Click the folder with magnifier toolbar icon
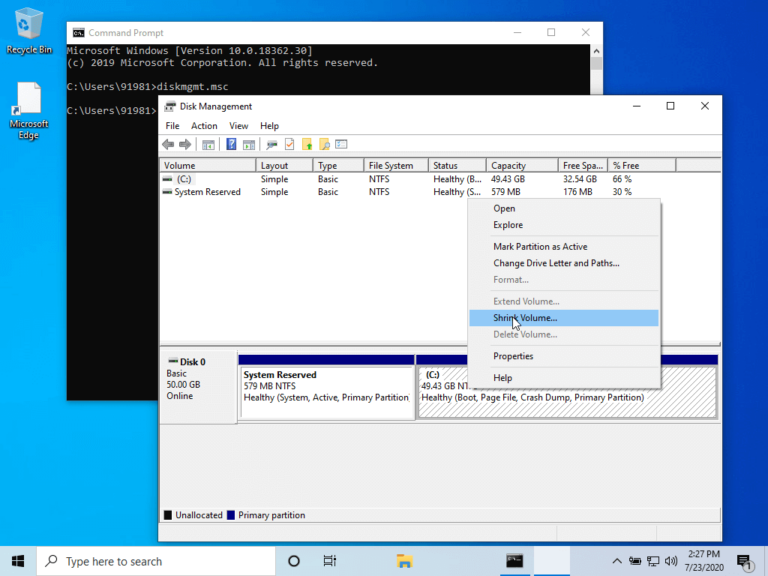The width and height of the screenshot is (768, 576). [x=324, y=144]
